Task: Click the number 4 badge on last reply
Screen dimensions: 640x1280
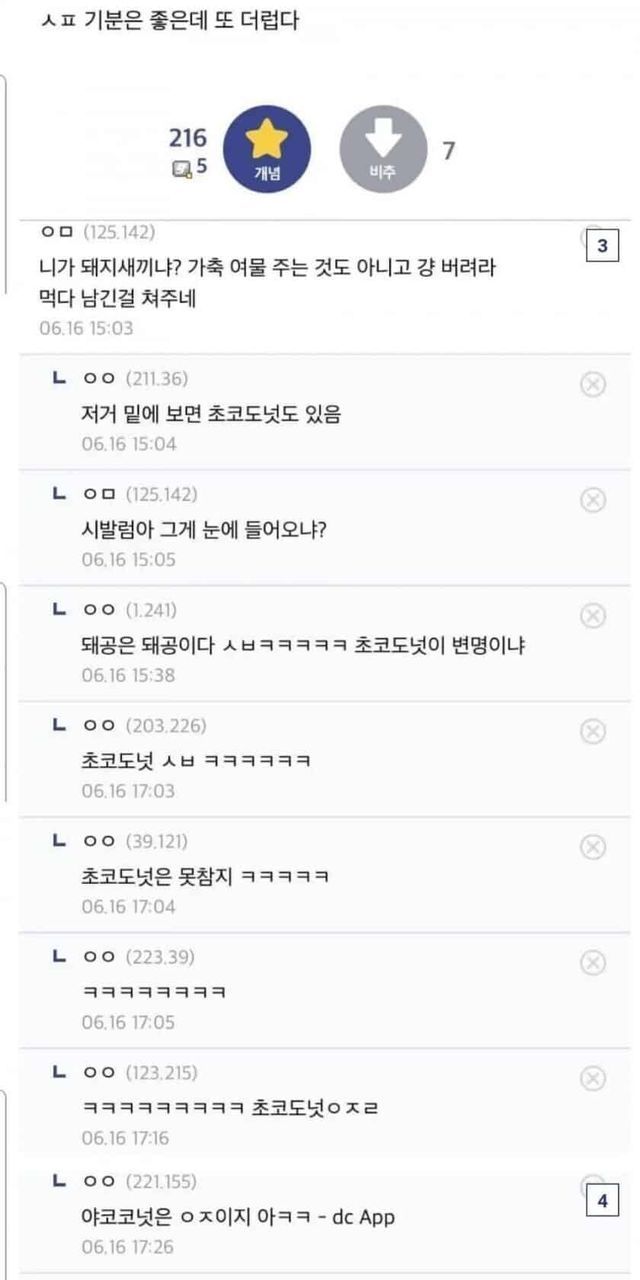Action: [x=602, y=1201]
